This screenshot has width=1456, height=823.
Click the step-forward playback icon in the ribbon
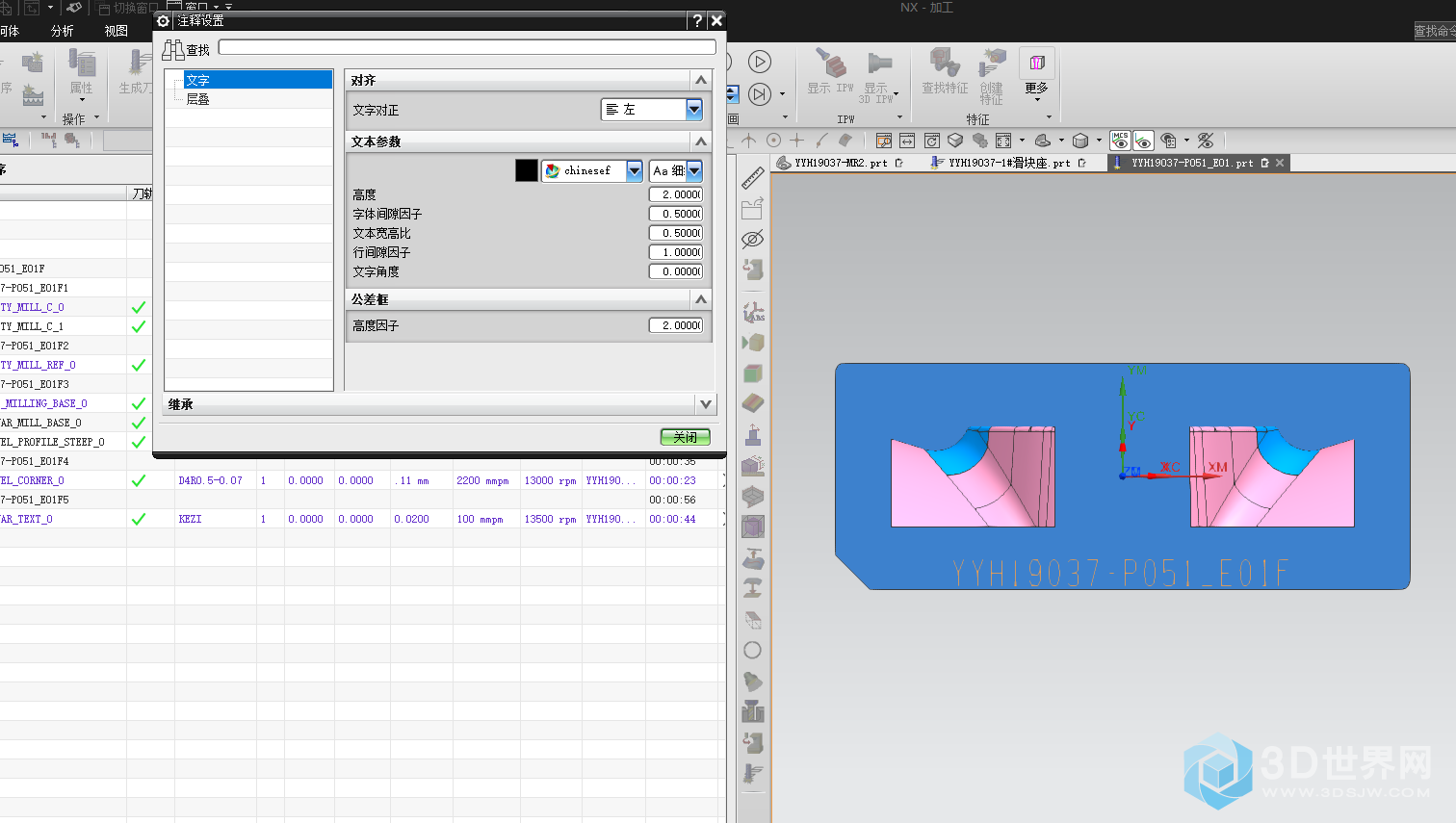[760, 94]
